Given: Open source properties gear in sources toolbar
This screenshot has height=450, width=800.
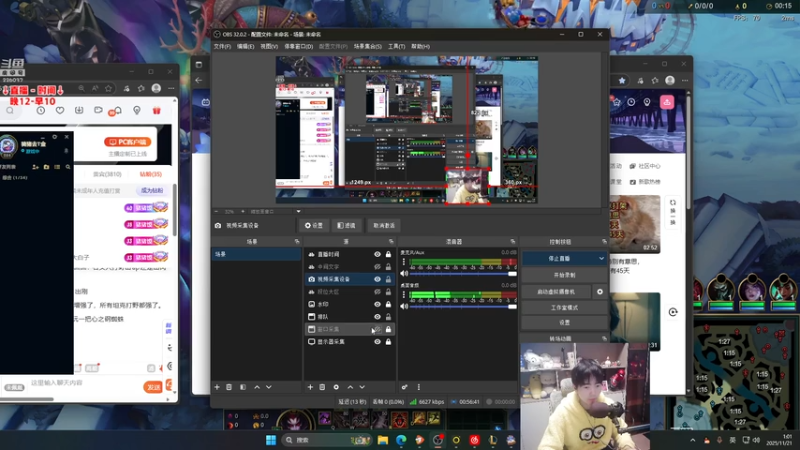Looking at the screenshot, I should pyautogui.click(x=336, y=387).
